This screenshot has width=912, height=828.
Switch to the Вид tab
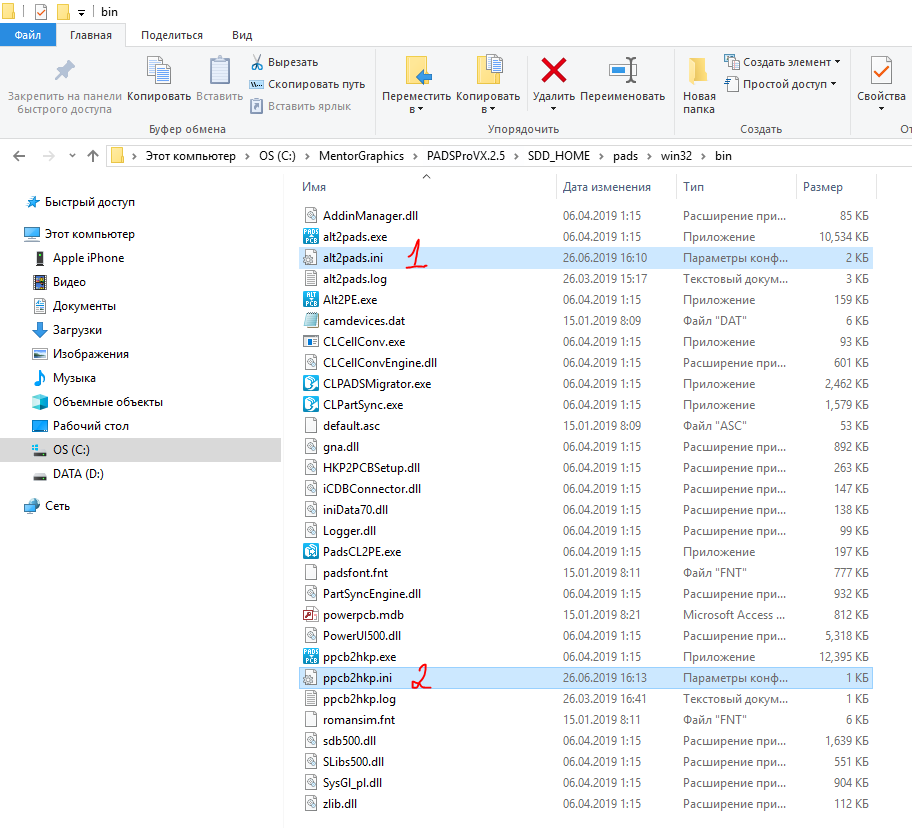[242, 35]
